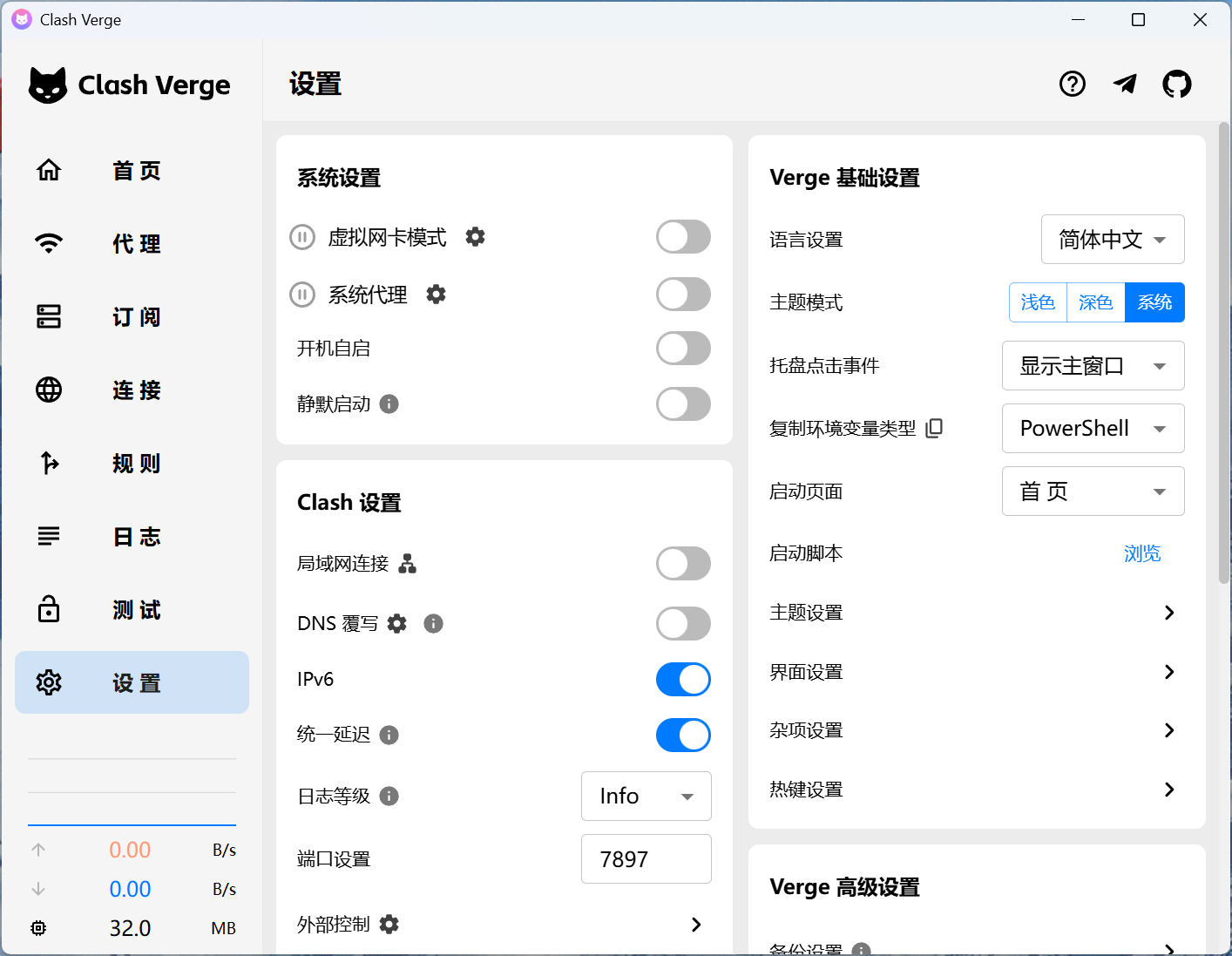Click the info icon beside DNS 覆写

coord(433,623)
